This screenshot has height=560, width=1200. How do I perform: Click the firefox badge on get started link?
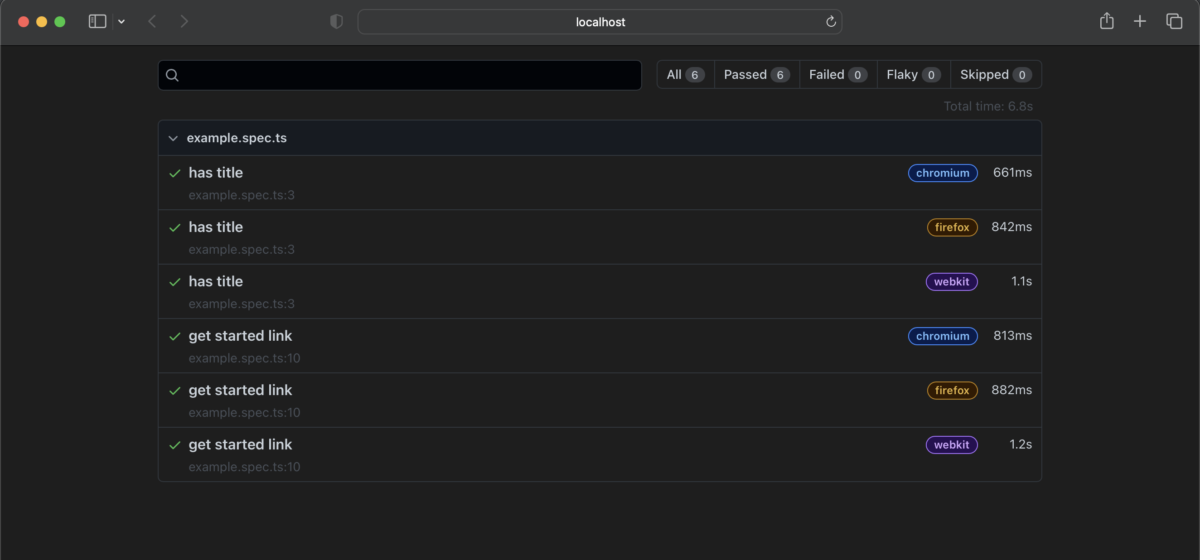[x=952, y=390]
